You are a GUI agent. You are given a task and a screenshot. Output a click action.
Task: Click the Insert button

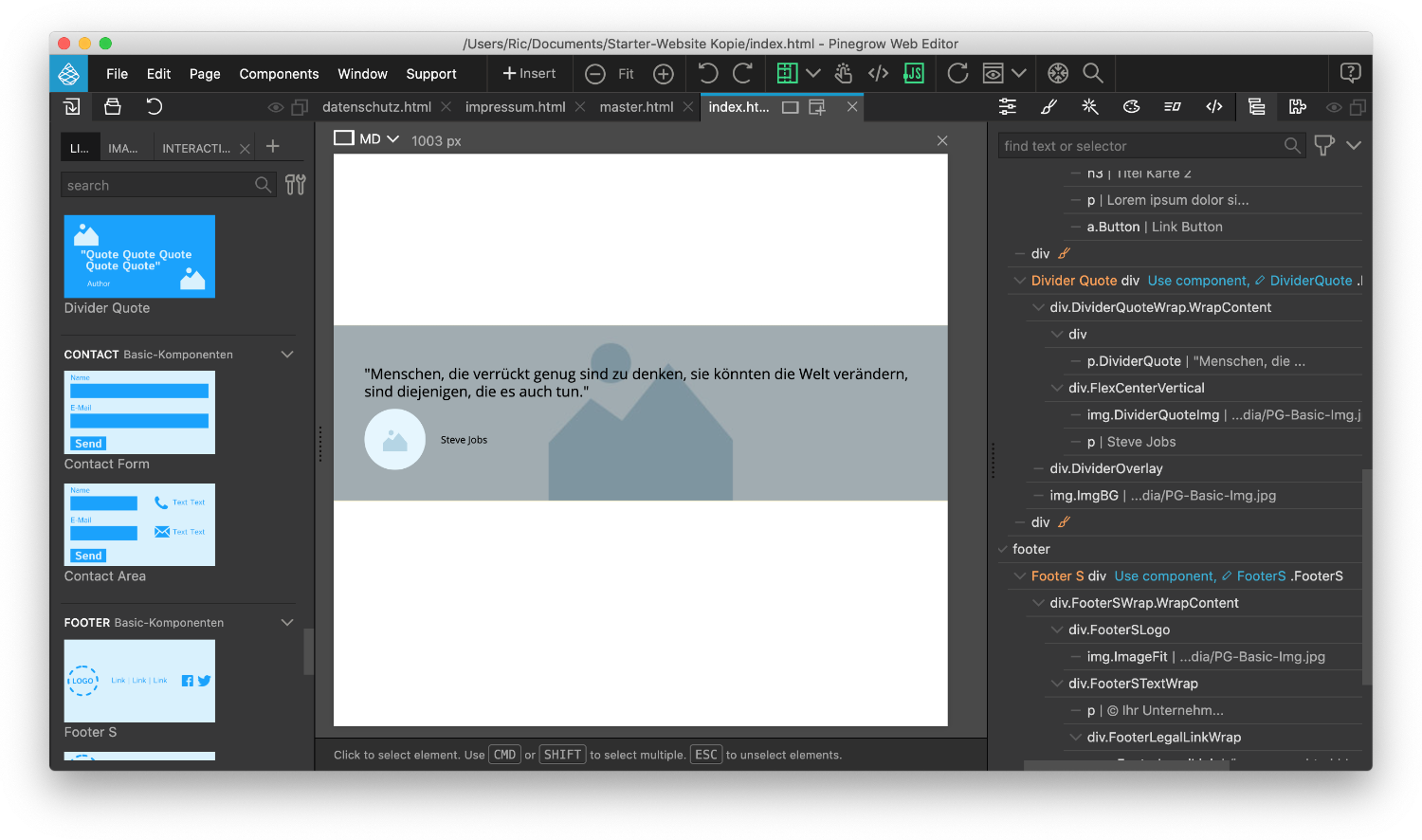[529, 73]
